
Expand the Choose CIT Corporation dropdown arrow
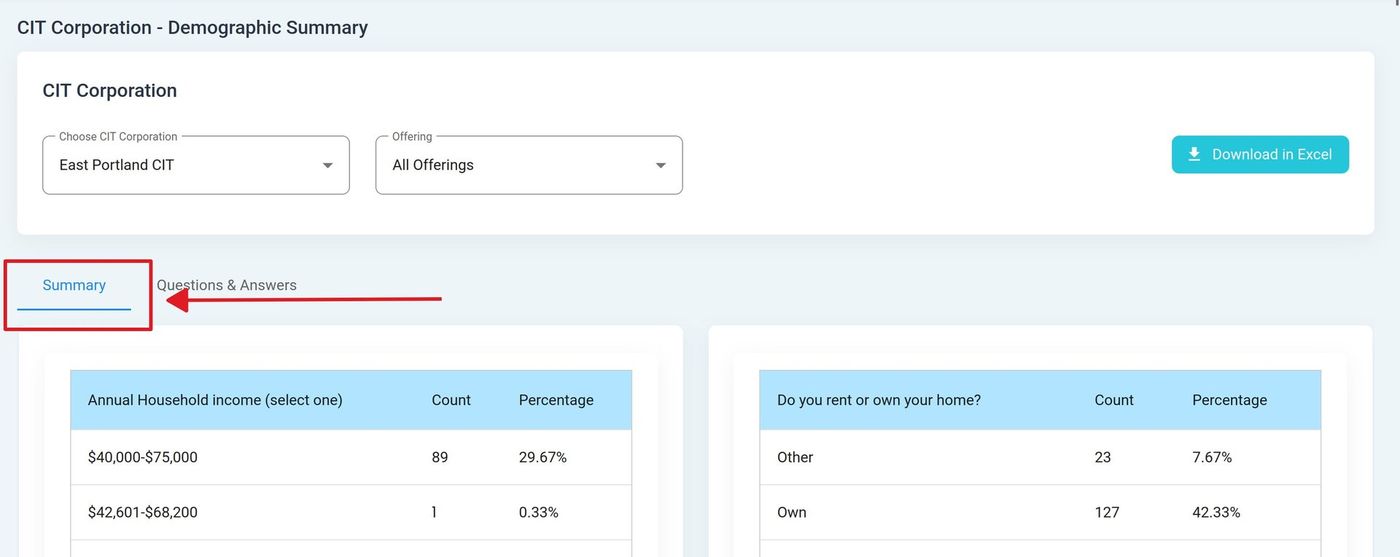tap(327, 165)
